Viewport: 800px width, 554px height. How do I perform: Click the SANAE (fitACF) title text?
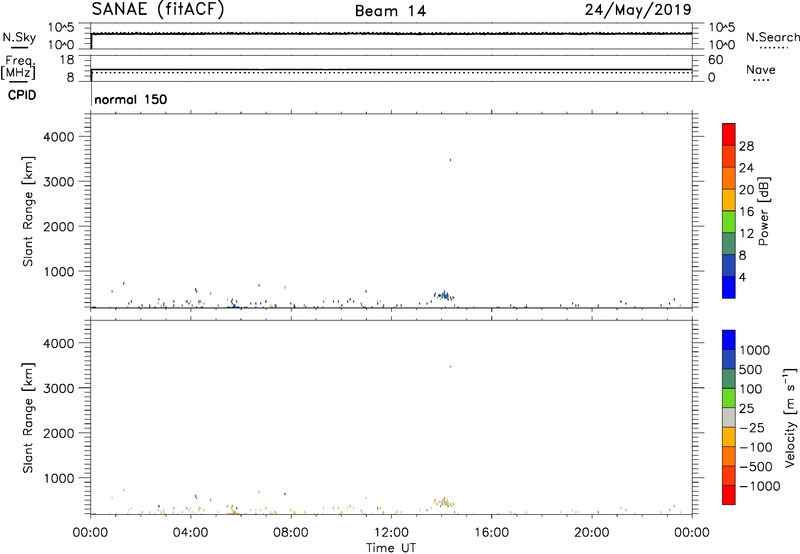click(x=158, y=9)
